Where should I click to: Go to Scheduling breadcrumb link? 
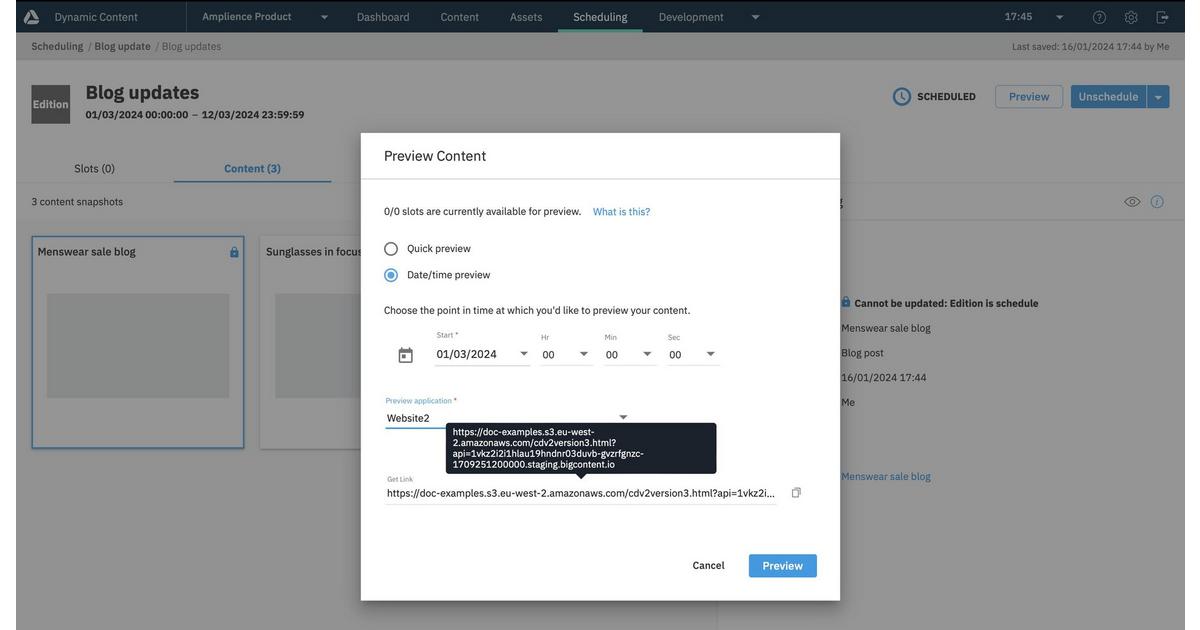57,46
